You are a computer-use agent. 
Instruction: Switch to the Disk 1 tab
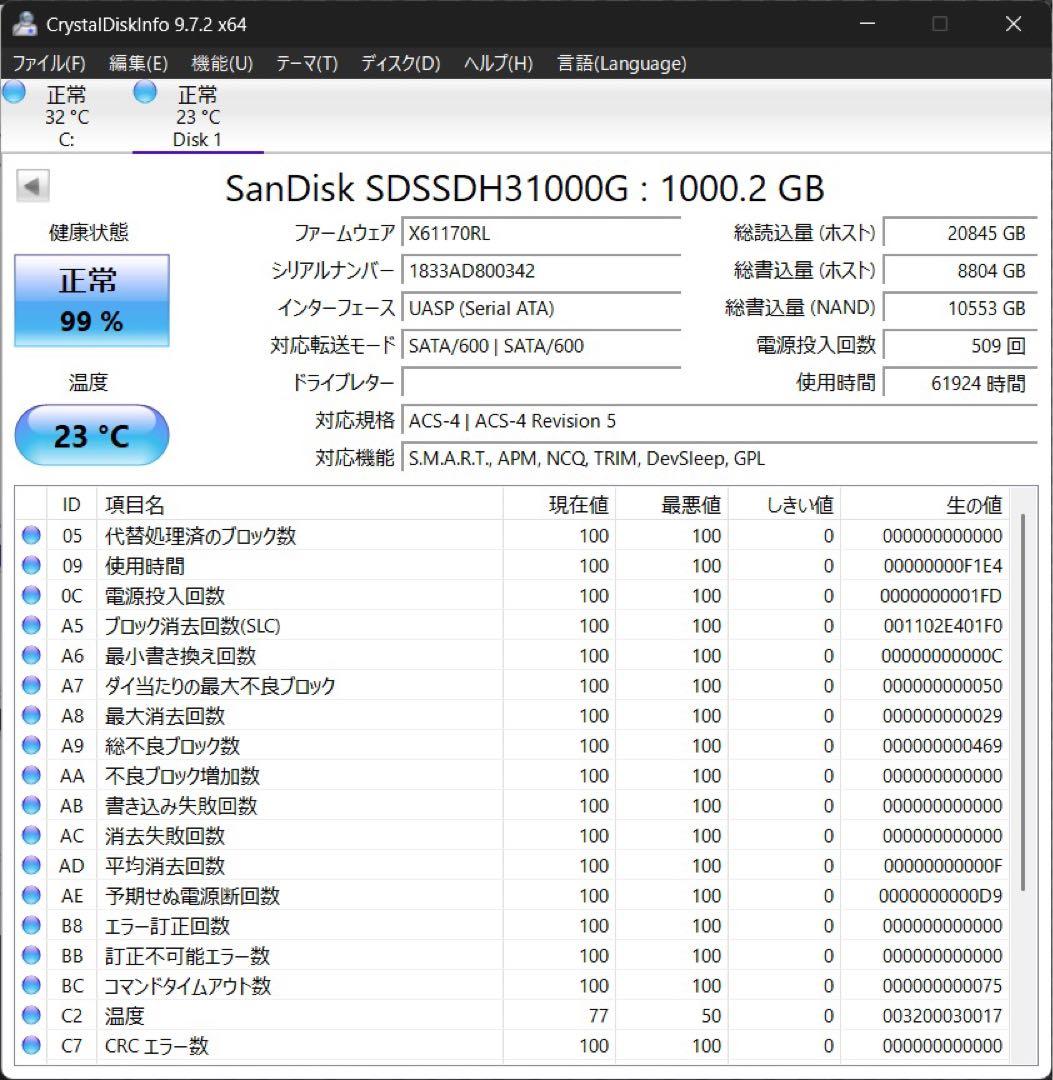click(x=198, y=116)
